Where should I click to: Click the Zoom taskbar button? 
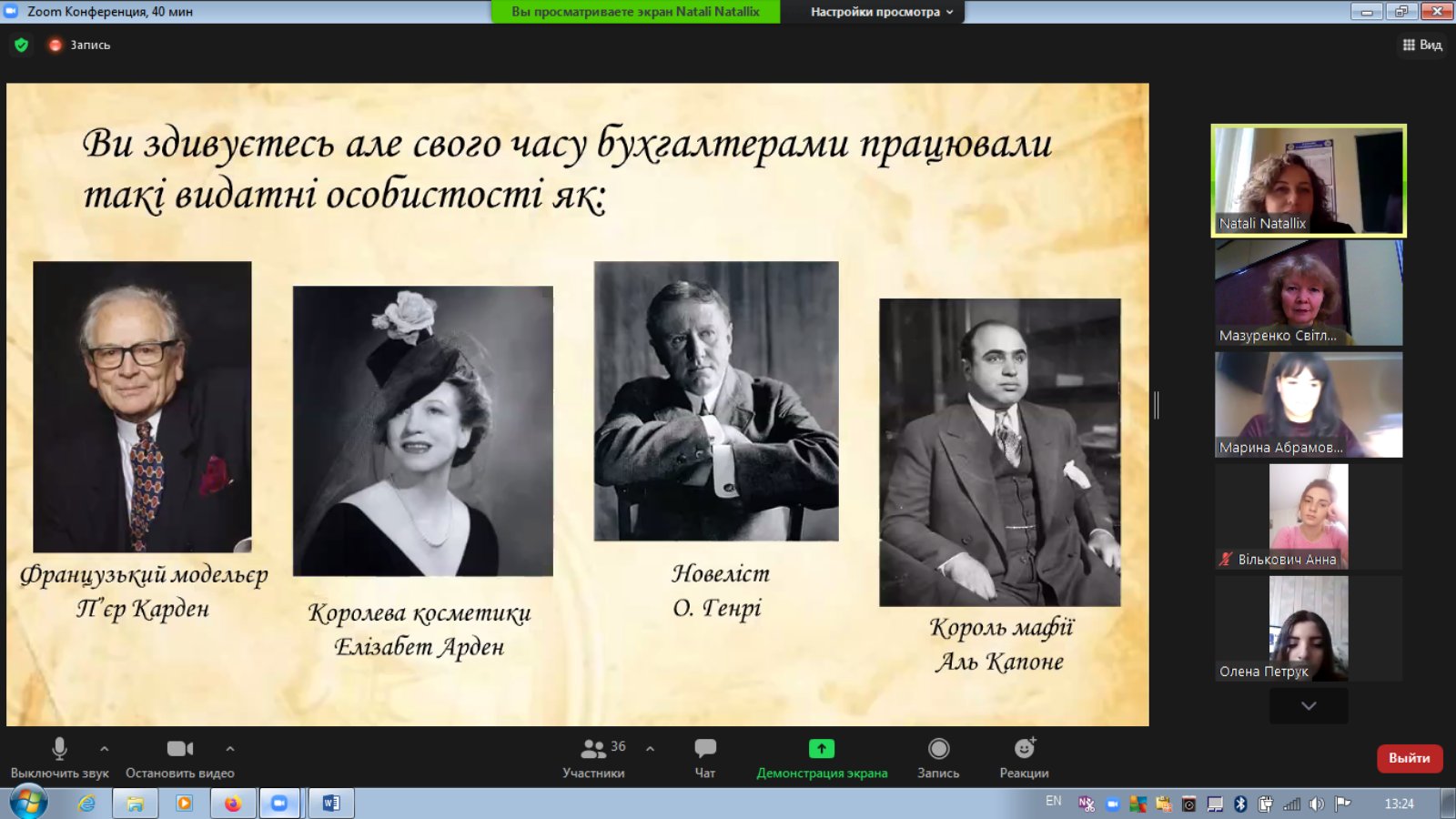tap(280, 804)
